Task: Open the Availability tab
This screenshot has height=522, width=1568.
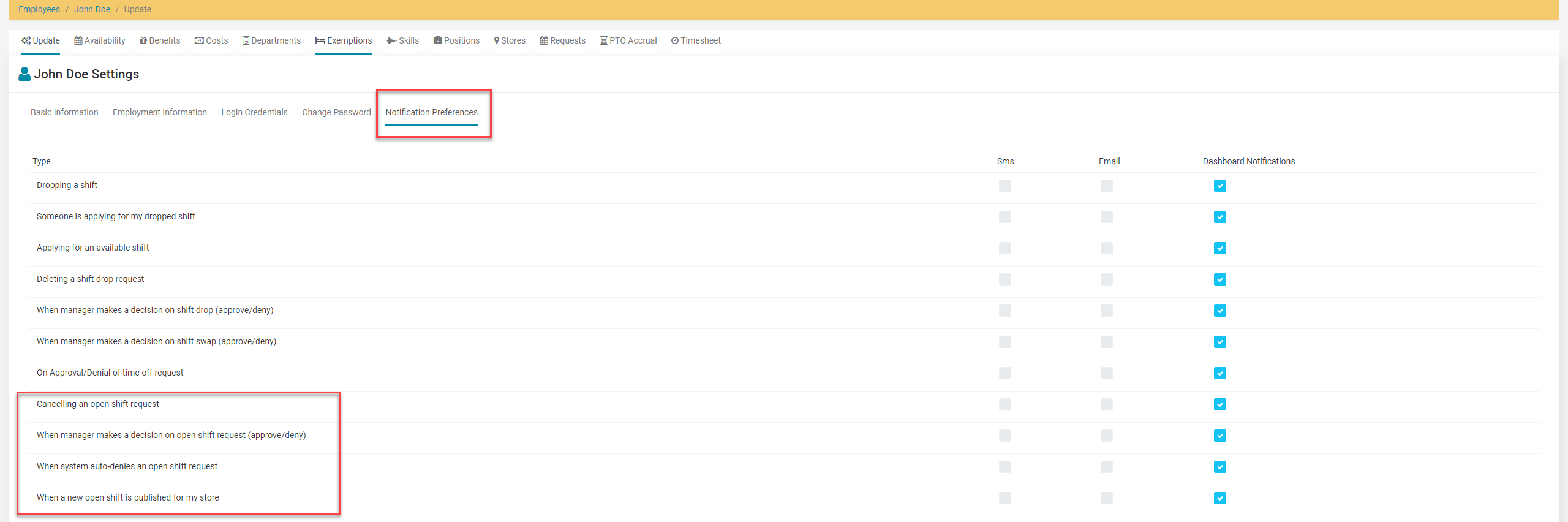Action: coord(100,40)
